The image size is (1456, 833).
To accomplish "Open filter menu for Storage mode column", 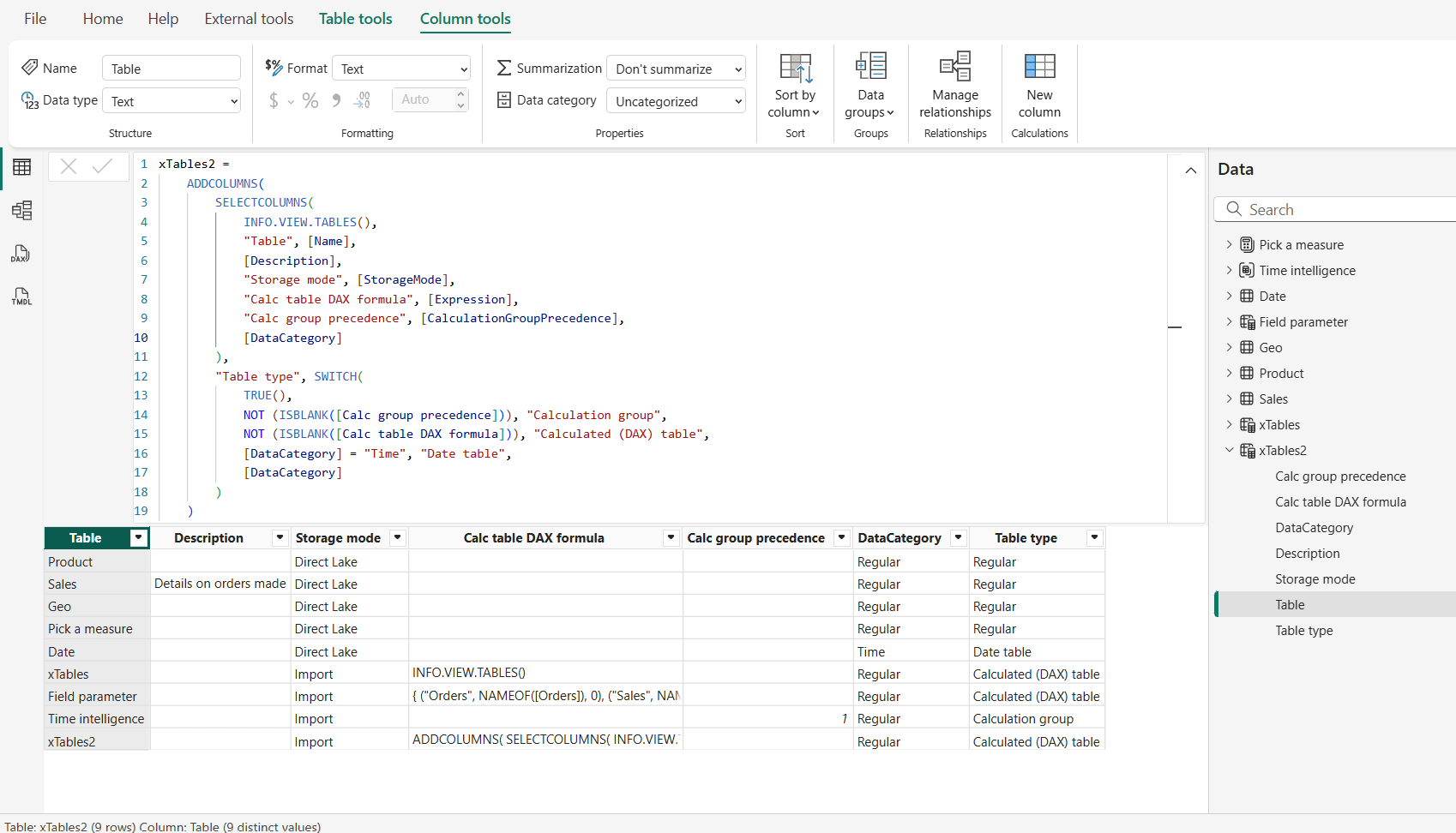I will coord(397,537).
